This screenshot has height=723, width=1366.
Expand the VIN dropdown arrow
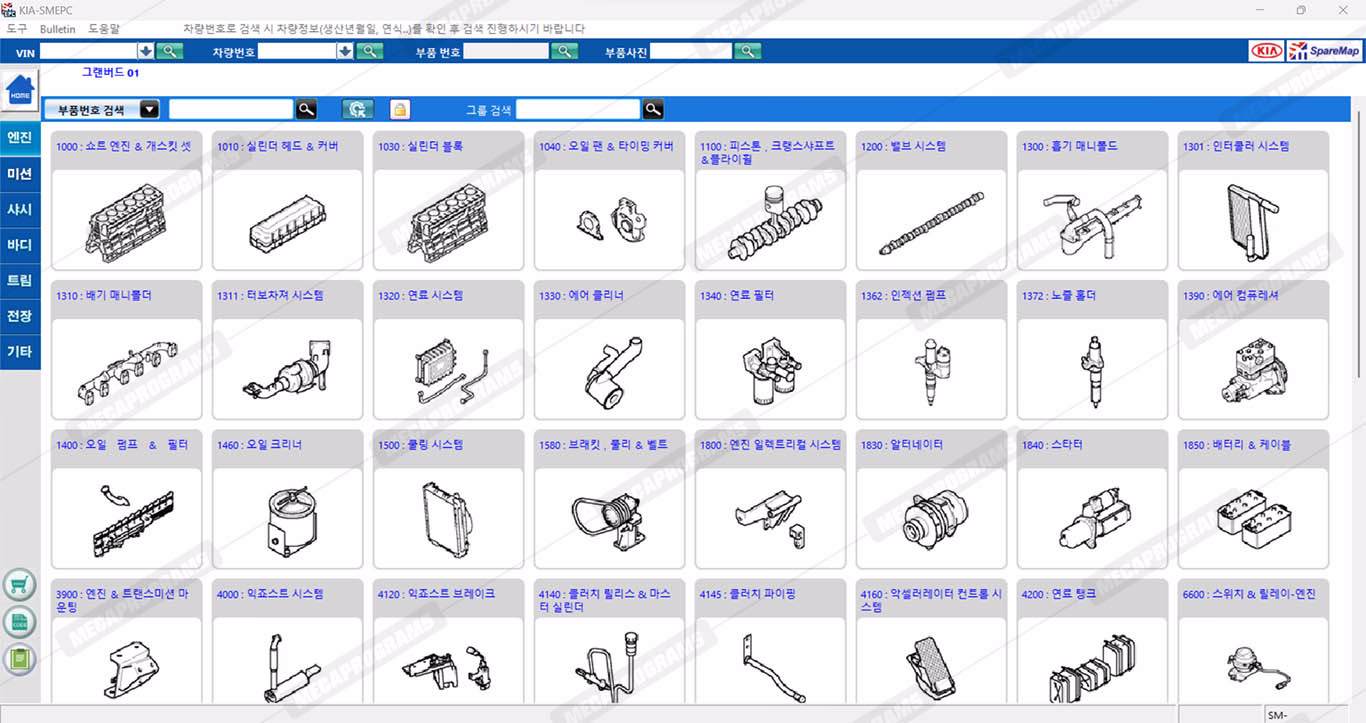pyautogui.click(x=146, y=51)
